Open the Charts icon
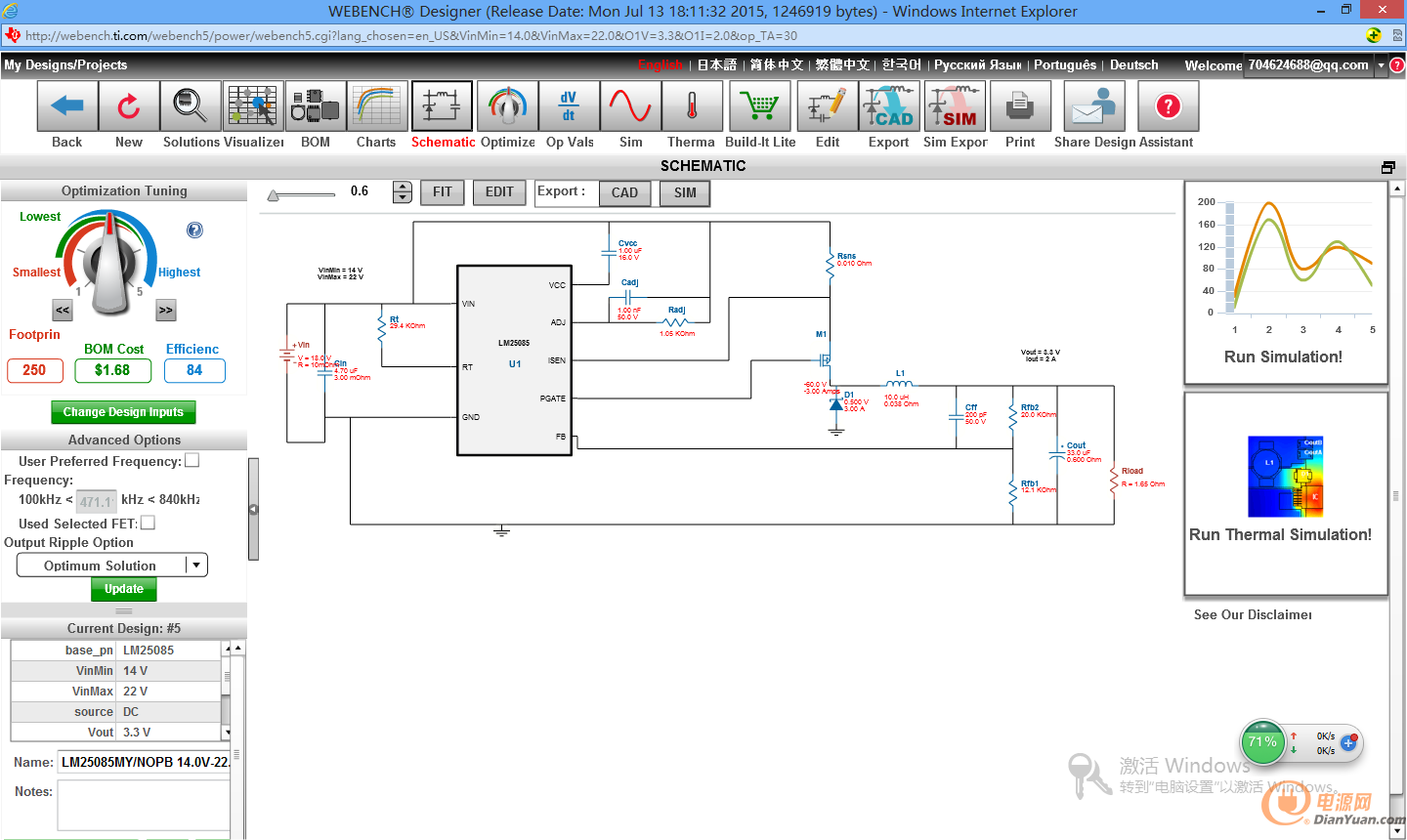The image size is (1407, 840). (377, 105)
